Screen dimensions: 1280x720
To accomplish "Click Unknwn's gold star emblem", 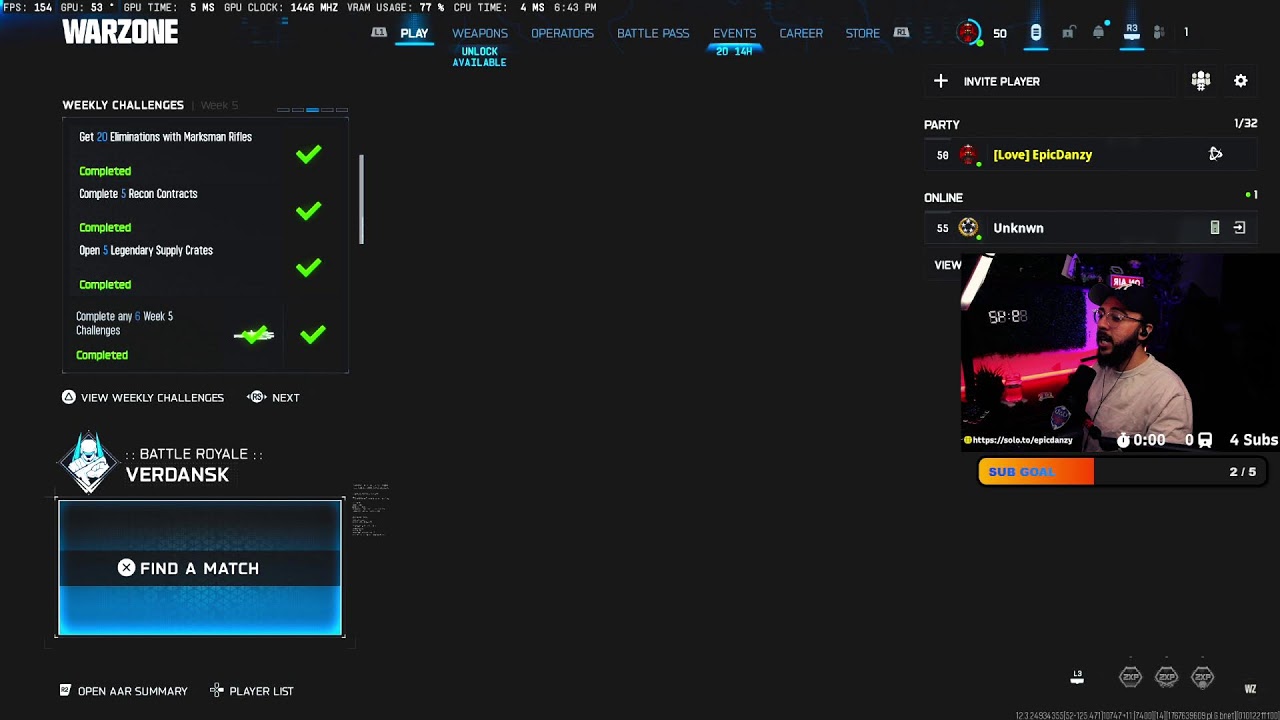I will (968, 228).
